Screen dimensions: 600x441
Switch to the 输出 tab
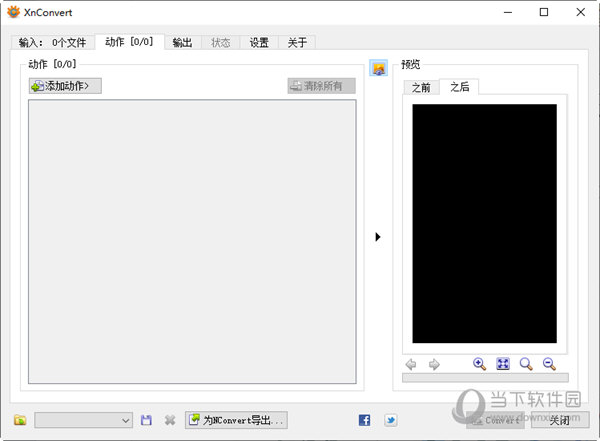click(183, 42)
